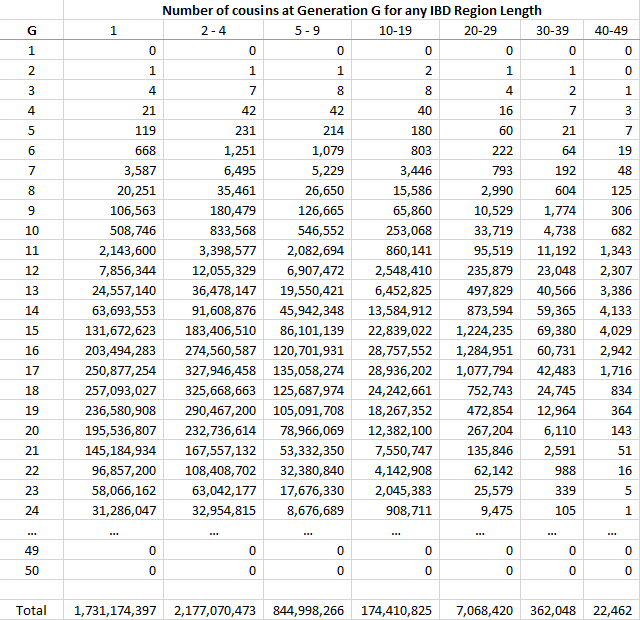Click the cell containing 5,229

[307, 170]
